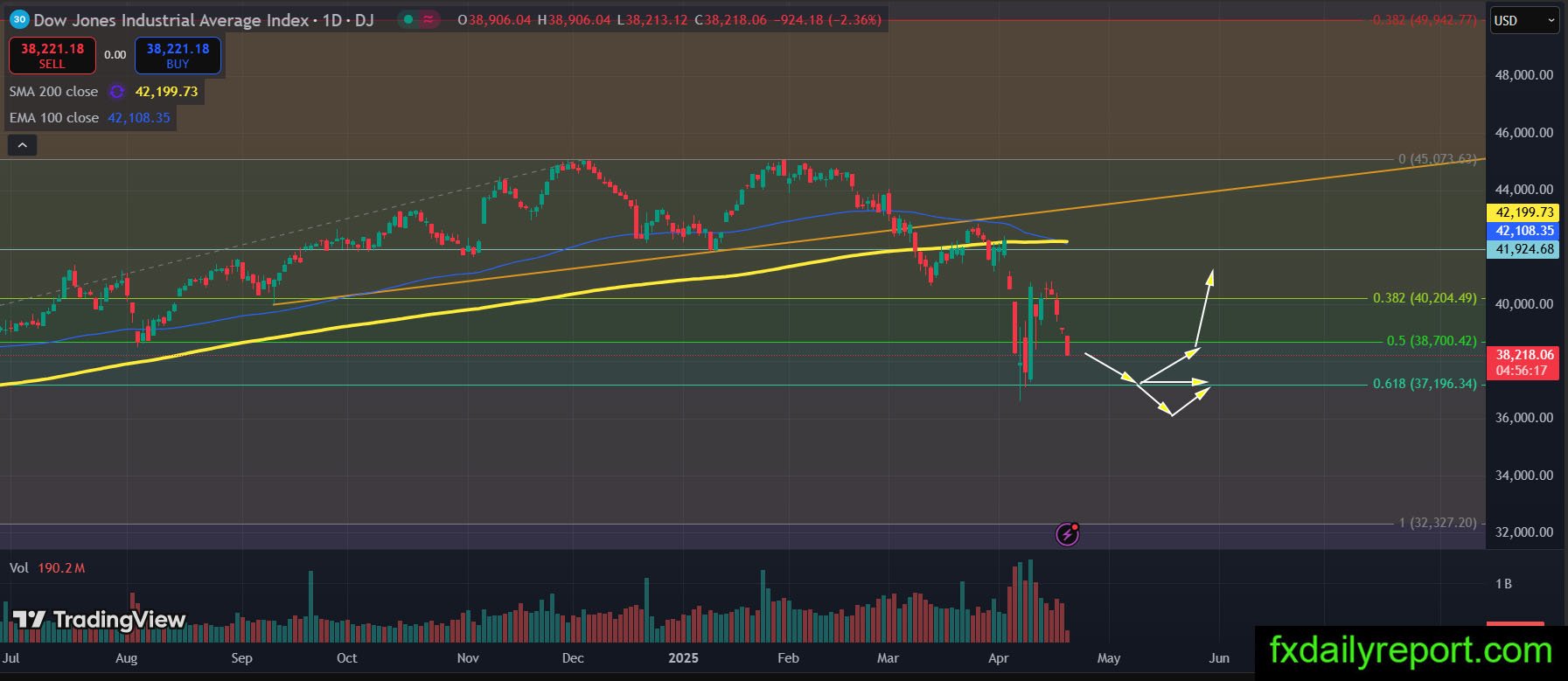Screen dimensions: 1568x681
Task: Click the Dow Jones "30" symbol logo
Action: [19, 19]
